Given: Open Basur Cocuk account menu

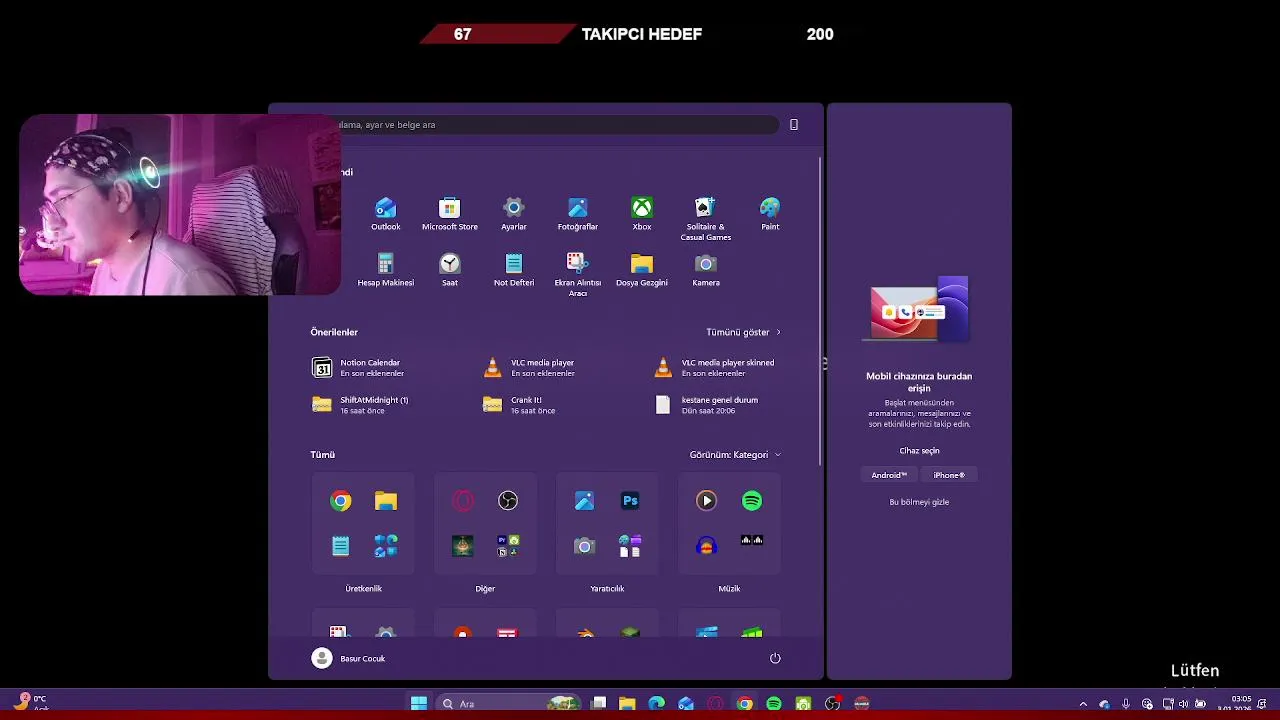Looking at the screenshot, I should click(349, 658).
